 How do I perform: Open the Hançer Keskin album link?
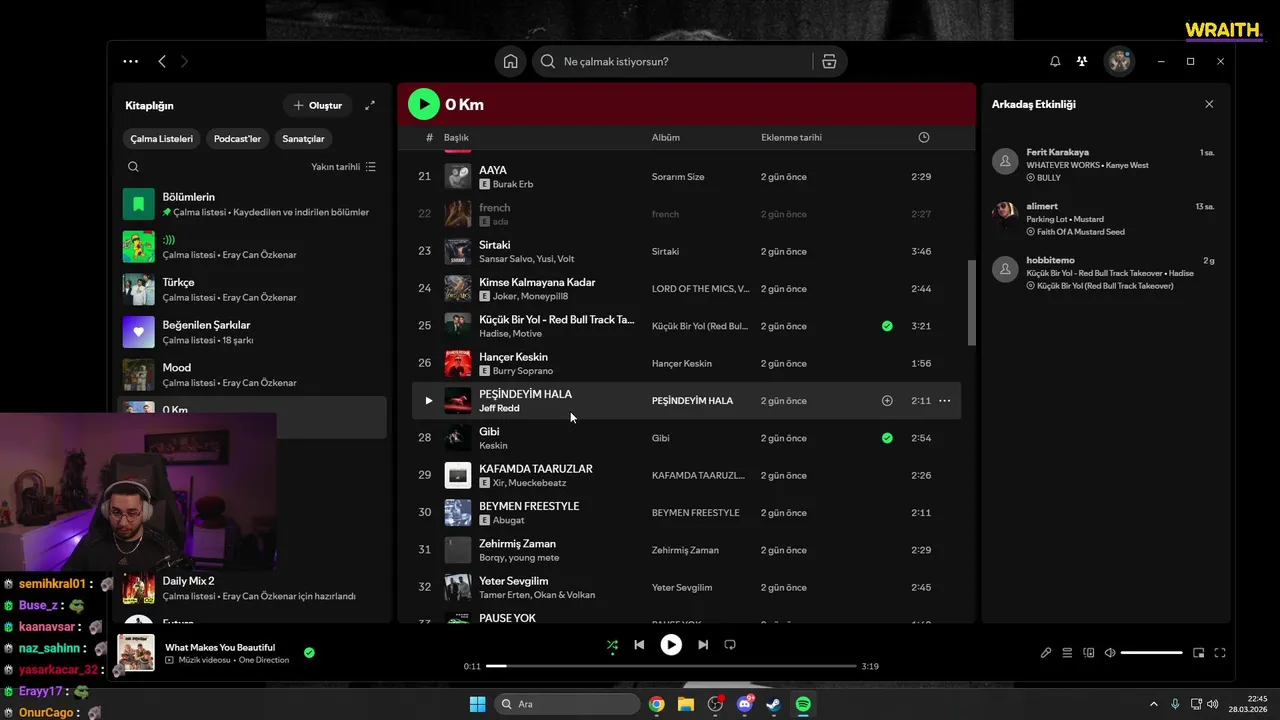pyautogui.click(x=682, y=364)
